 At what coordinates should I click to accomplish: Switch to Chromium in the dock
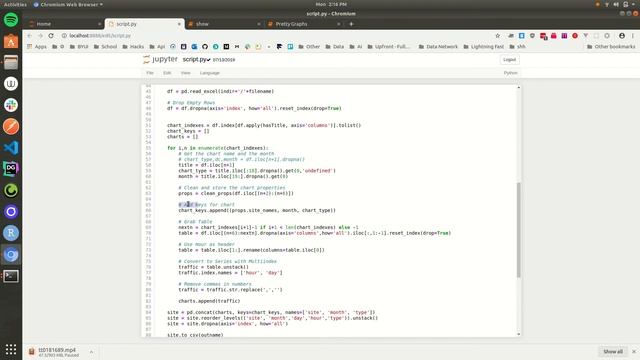[x=11, y=255]
